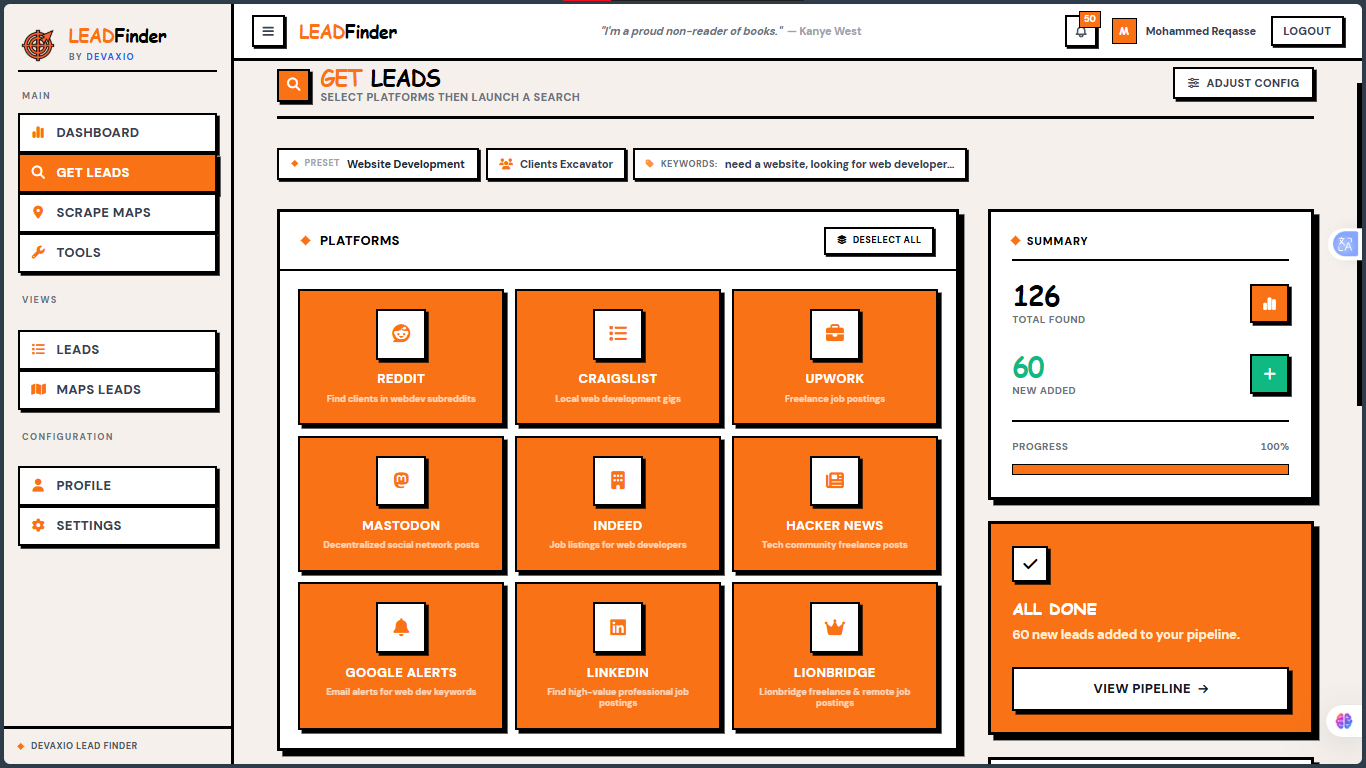Image resolution: width=1366 pixels, height=768 pixels.
Task: Click the Google Alerts bell icon
Action: tap(401, 628)
